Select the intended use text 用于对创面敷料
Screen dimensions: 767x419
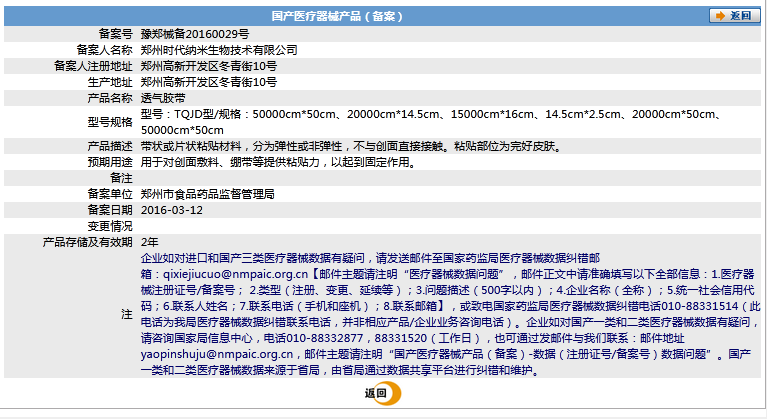(279, 162)
